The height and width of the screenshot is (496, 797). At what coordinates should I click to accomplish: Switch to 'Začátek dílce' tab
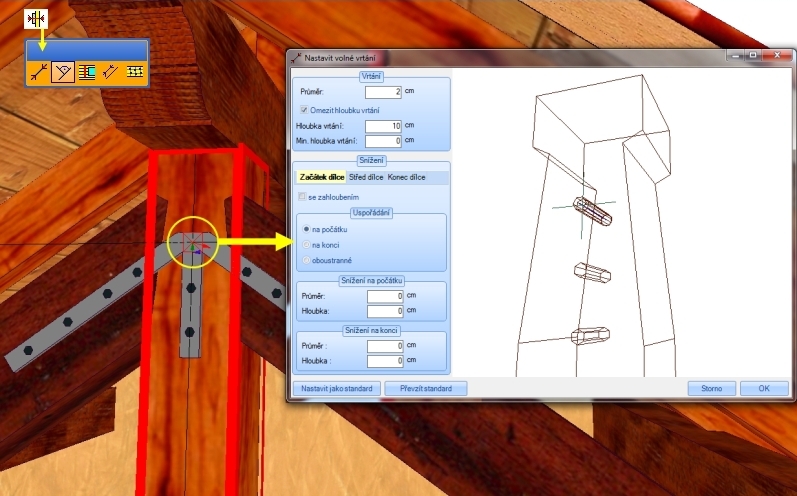coord(322,177)
